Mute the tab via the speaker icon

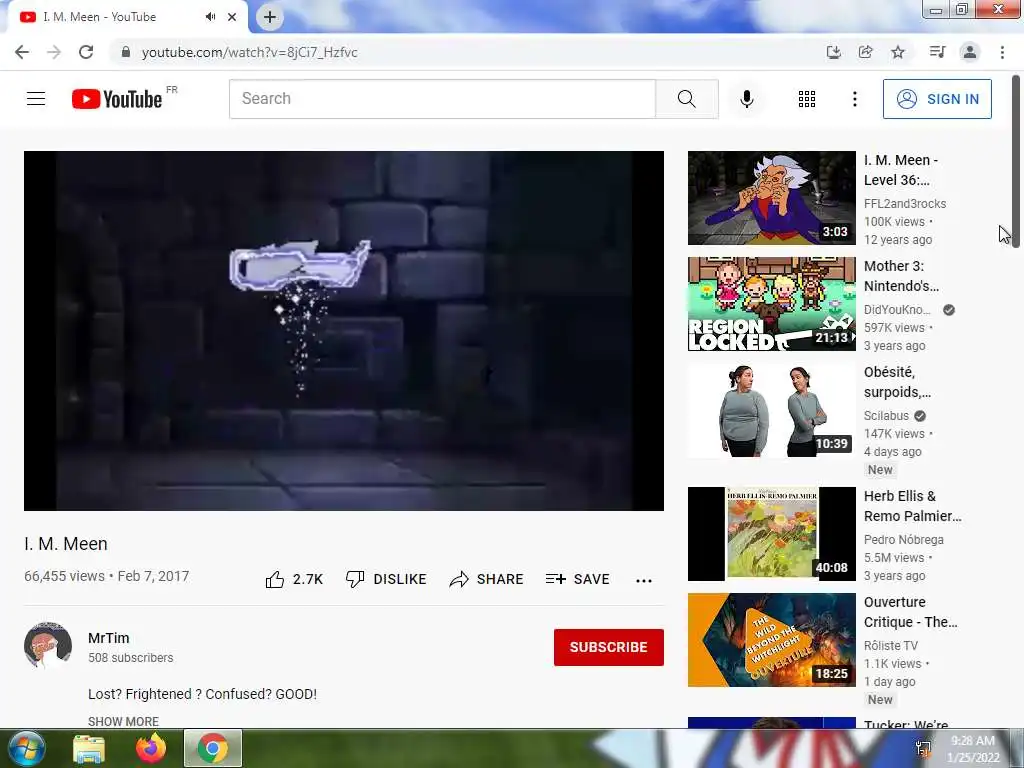[x=210, y=17]
